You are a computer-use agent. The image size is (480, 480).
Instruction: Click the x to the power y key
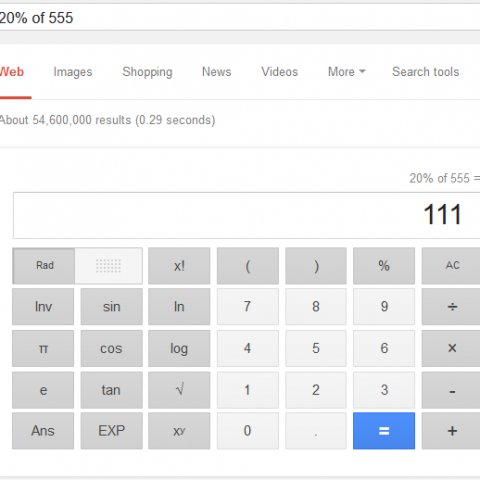coord(179,431)
